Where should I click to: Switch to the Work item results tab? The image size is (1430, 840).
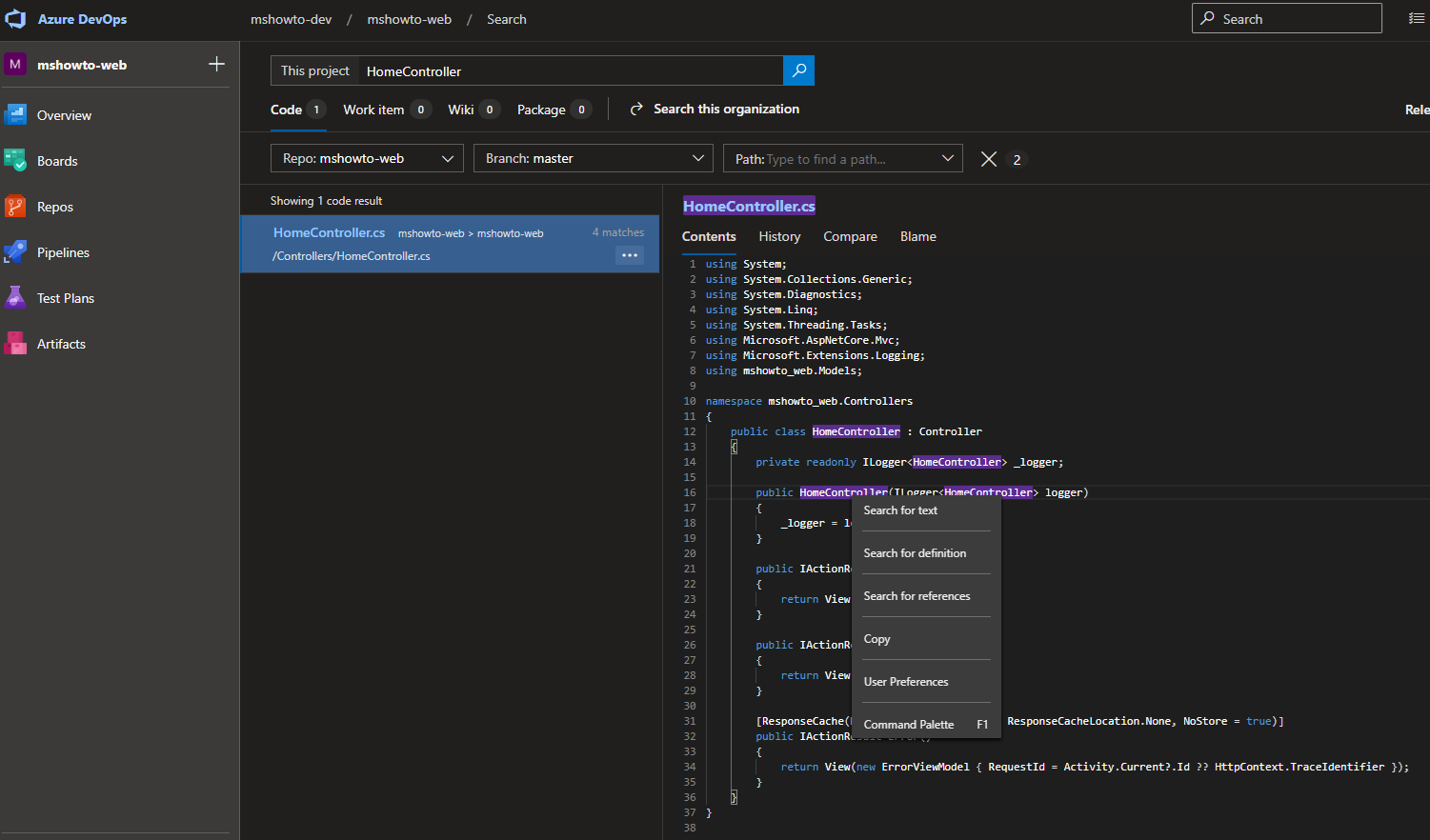pos(387,110)
